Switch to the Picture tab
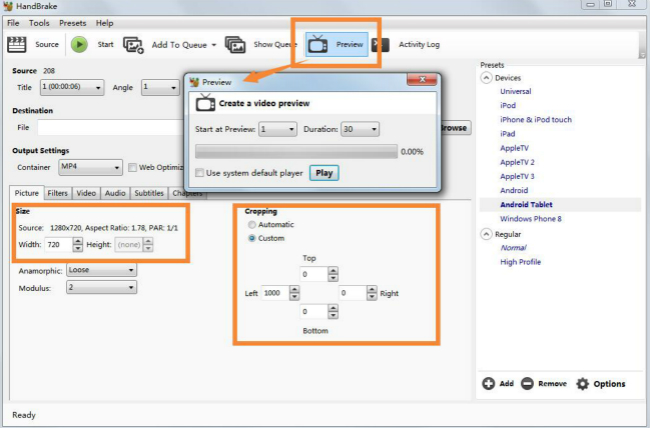This screenshot has width=650, height=428. coord(27,193)
